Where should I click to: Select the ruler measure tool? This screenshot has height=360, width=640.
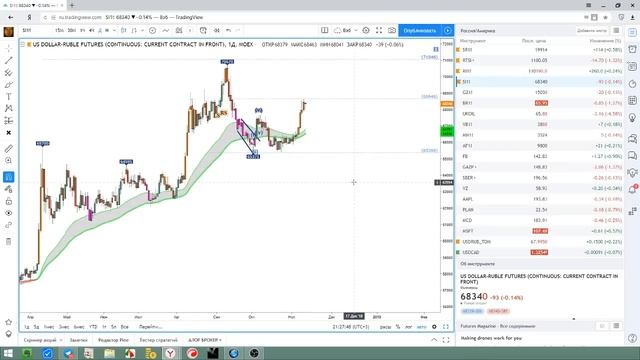[x=9, y=149]
